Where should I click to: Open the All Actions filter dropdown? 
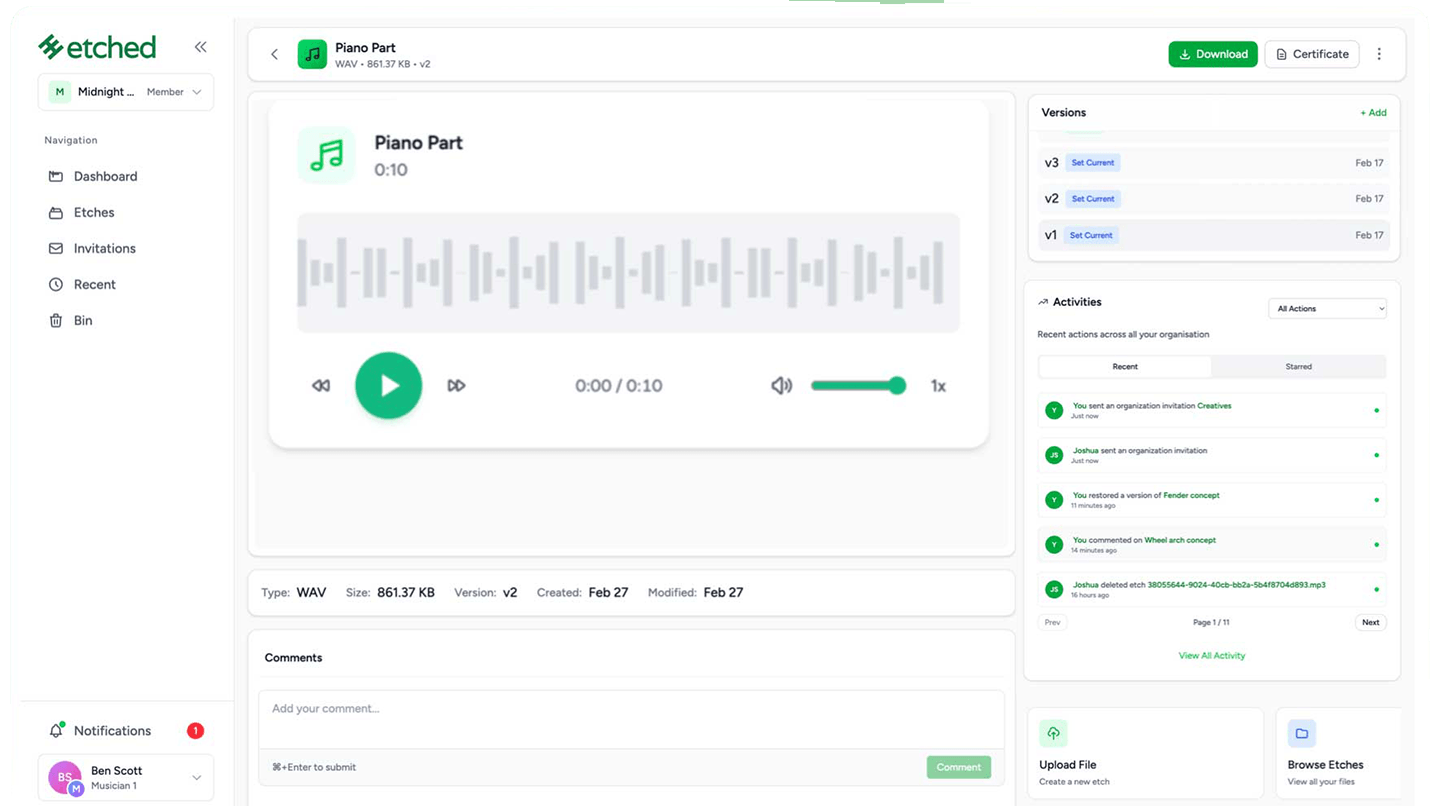1327,309
